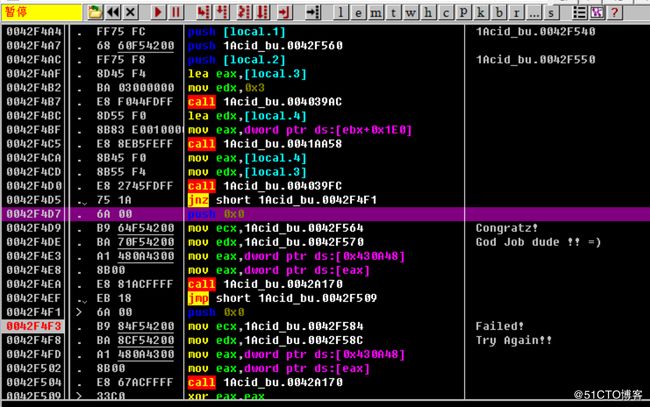Click the paused status field
Screen dimensions: 650x407
[x=42, y=12]
